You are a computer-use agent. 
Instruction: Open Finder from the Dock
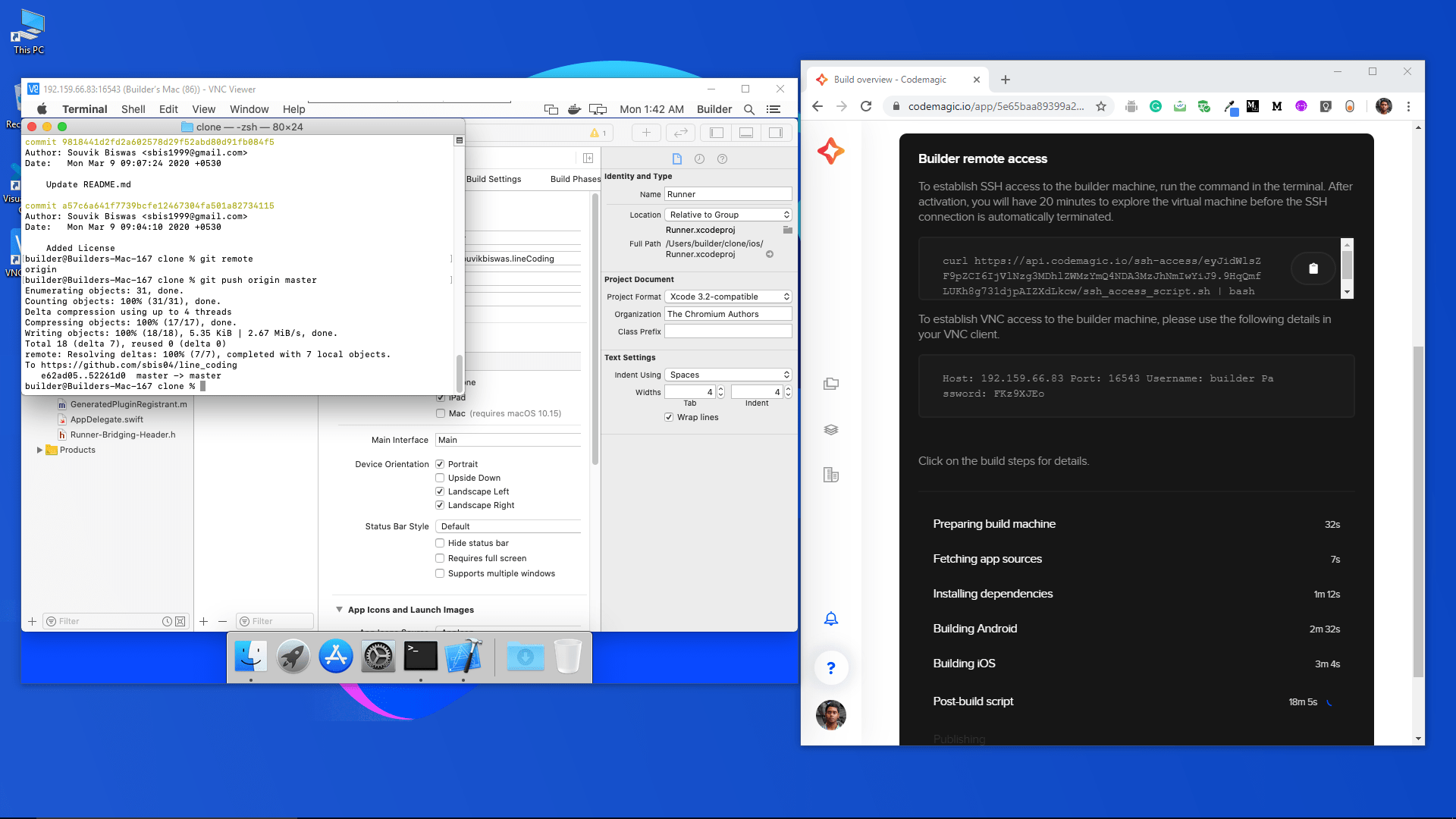(x=251, y=657)
